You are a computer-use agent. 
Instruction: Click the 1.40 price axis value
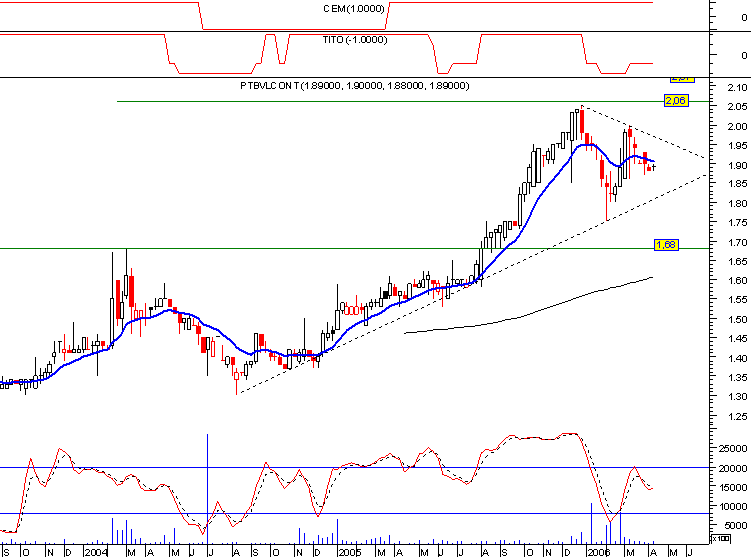coord(737,358)
